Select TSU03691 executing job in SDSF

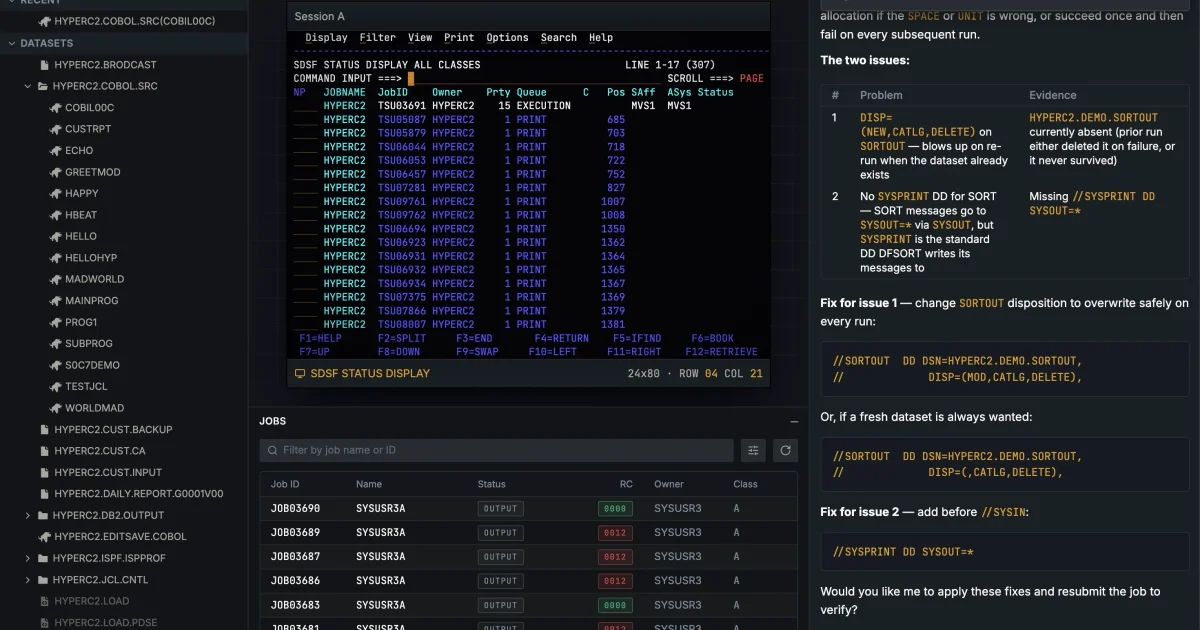tap(402, 106)
